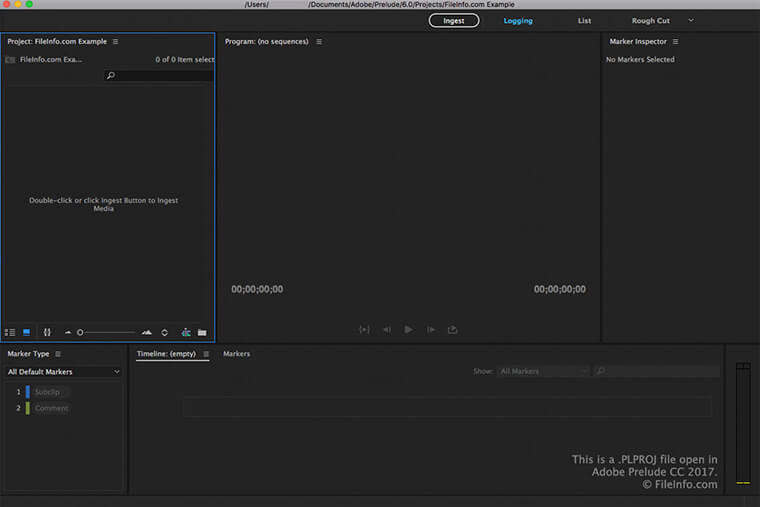Switch to the Markers tab
Viewport: 760px width, 507px height.
[236, 354]
